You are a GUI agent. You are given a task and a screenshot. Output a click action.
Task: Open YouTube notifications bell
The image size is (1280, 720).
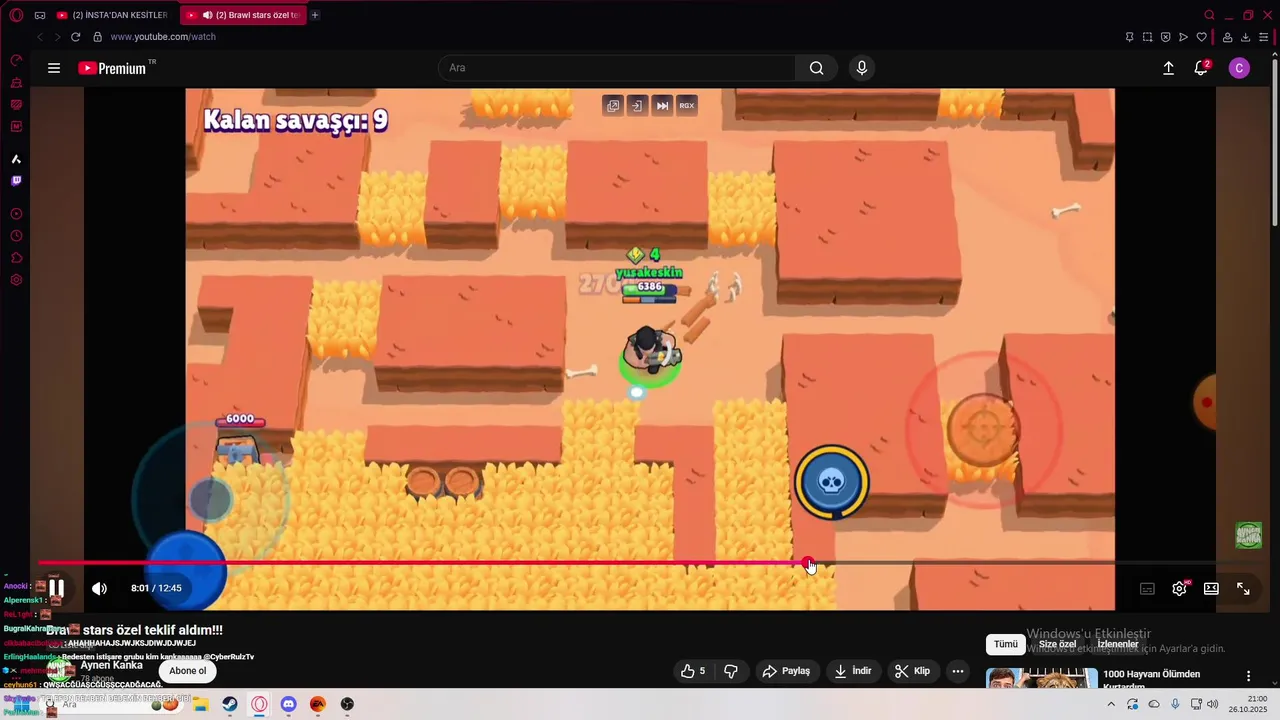(1201, 68)
